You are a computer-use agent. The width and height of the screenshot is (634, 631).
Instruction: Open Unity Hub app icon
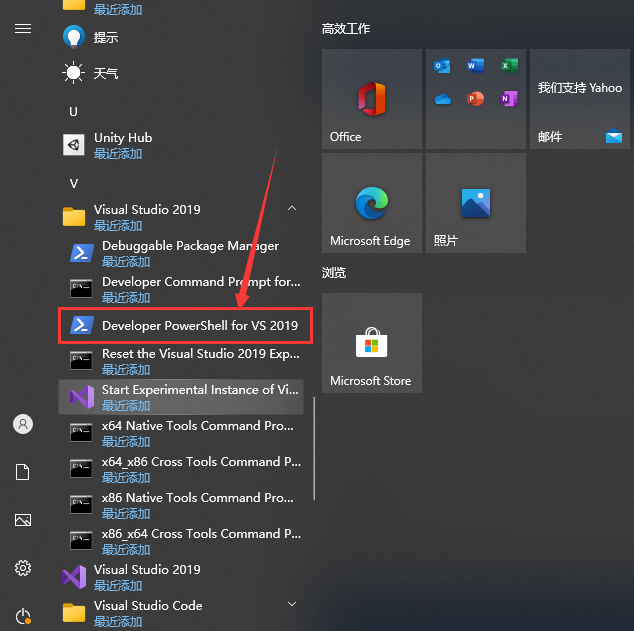tap(74, 145)
